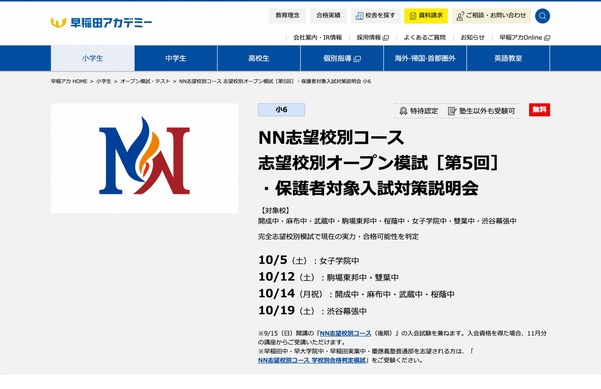
Task: Click the よくあるご質問 link
Action: click(x=424, y=38)
